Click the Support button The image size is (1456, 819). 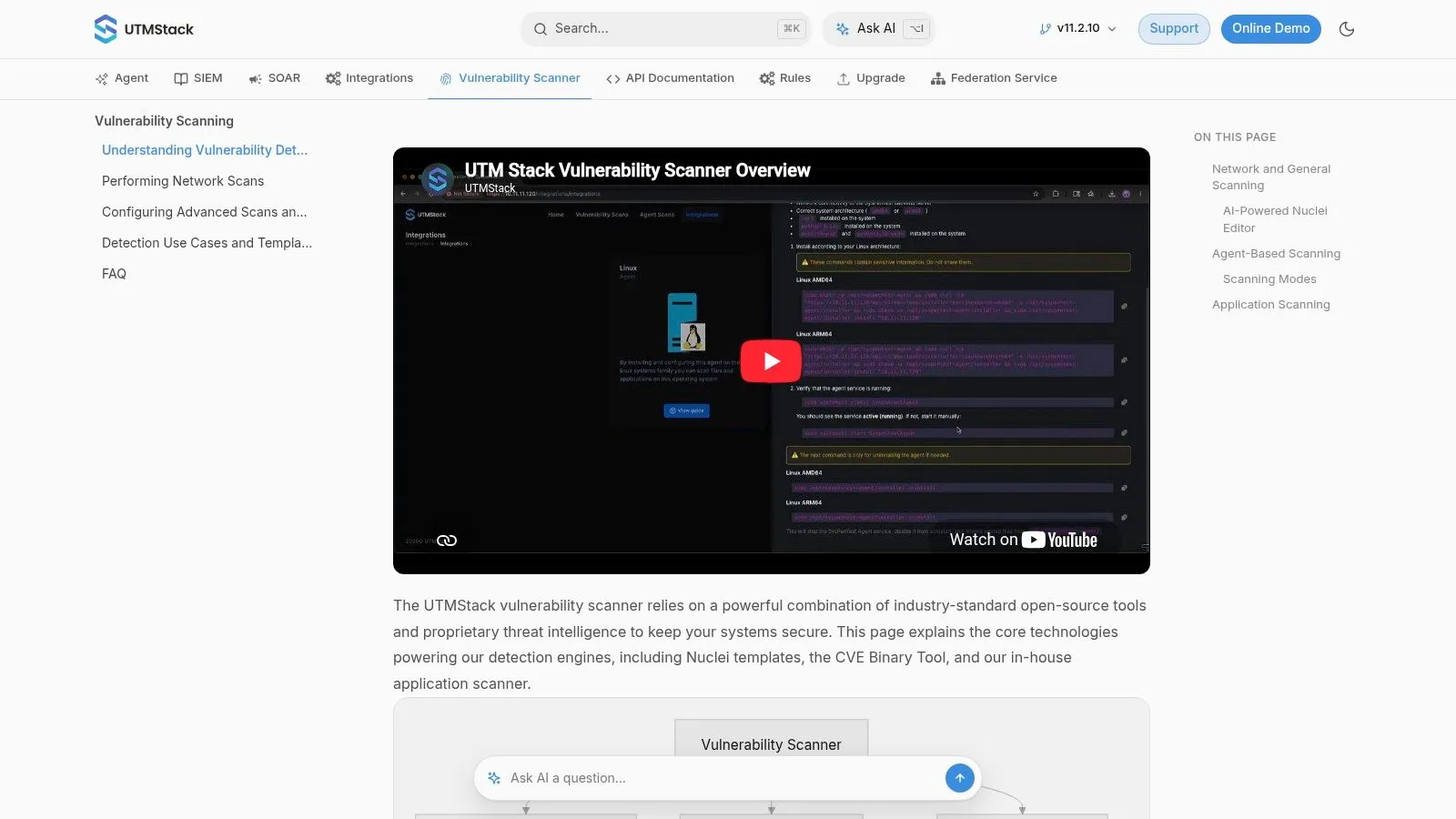tap(1174, 29)
